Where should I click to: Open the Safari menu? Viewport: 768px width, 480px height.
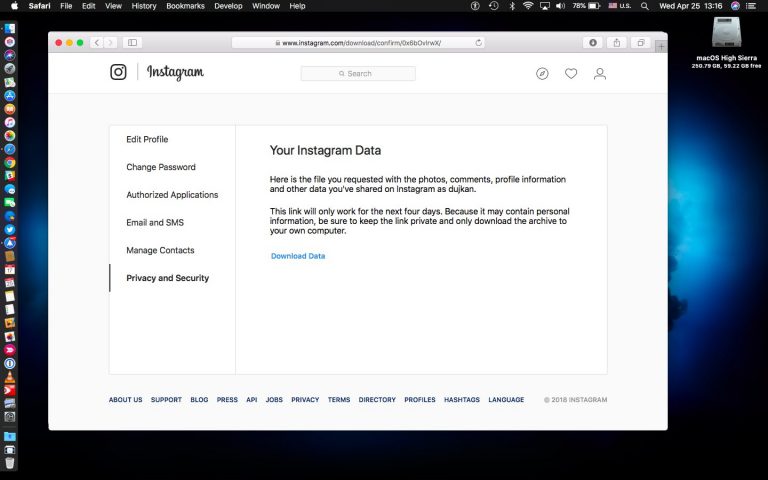tap(39, 6)
